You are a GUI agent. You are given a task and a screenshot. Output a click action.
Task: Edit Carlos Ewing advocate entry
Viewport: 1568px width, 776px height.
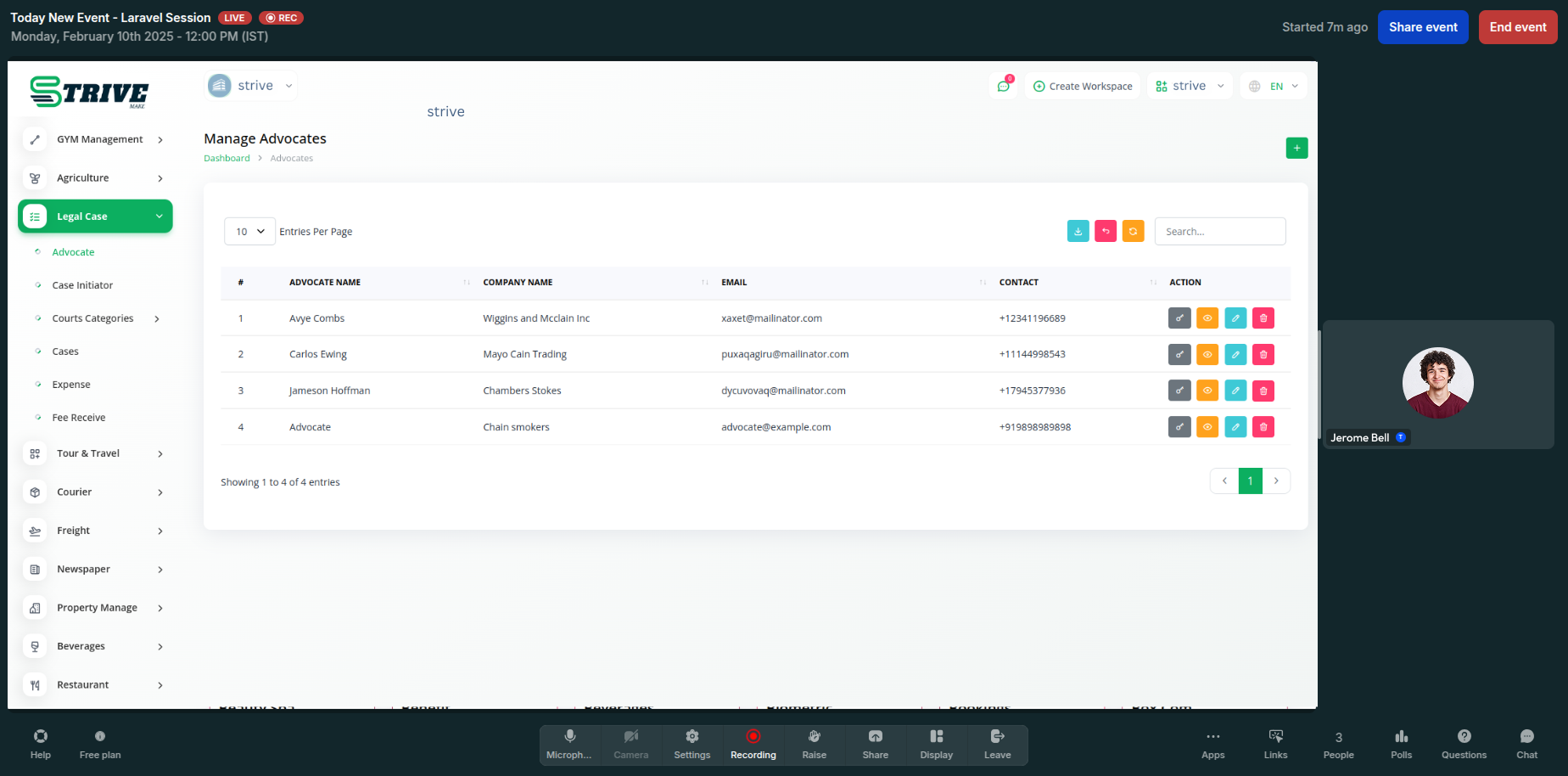pos(1235,355)
